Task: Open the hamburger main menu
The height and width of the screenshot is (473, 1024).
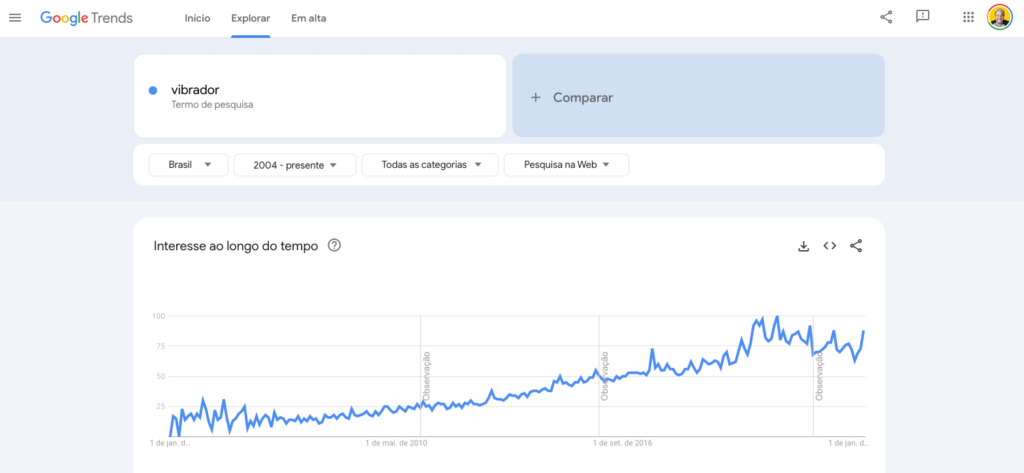Action: 15,18
